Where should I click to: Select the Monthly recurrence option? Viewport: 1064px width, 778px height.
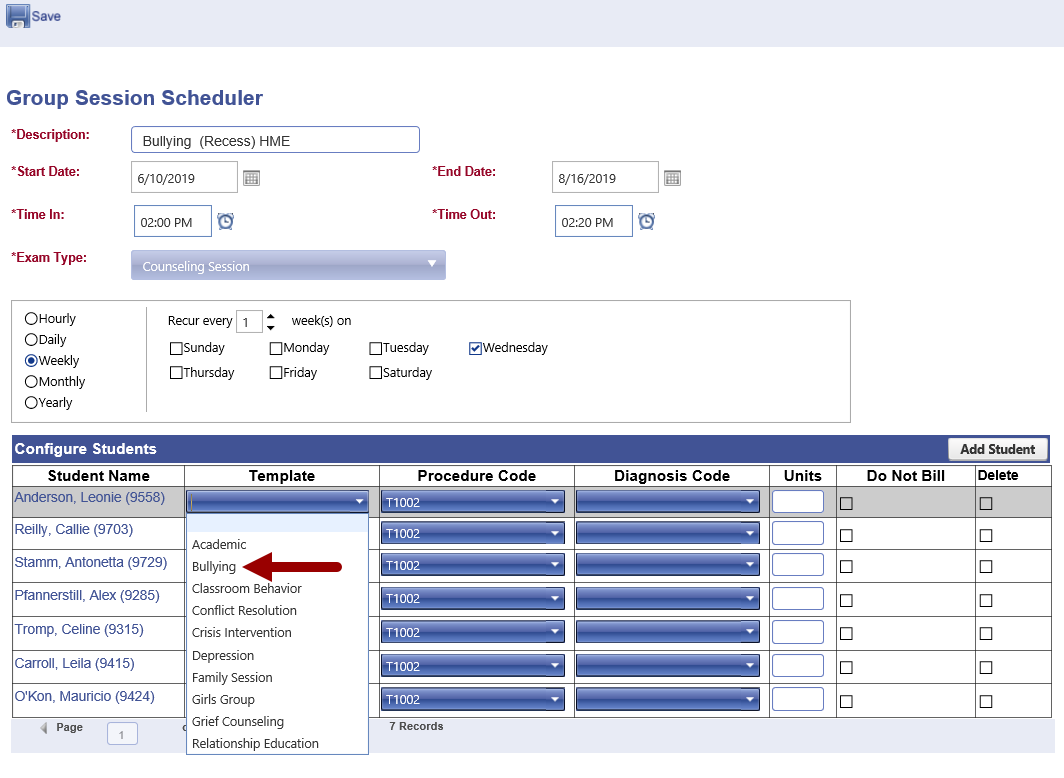pyautogui.click(x=32, y=382)
